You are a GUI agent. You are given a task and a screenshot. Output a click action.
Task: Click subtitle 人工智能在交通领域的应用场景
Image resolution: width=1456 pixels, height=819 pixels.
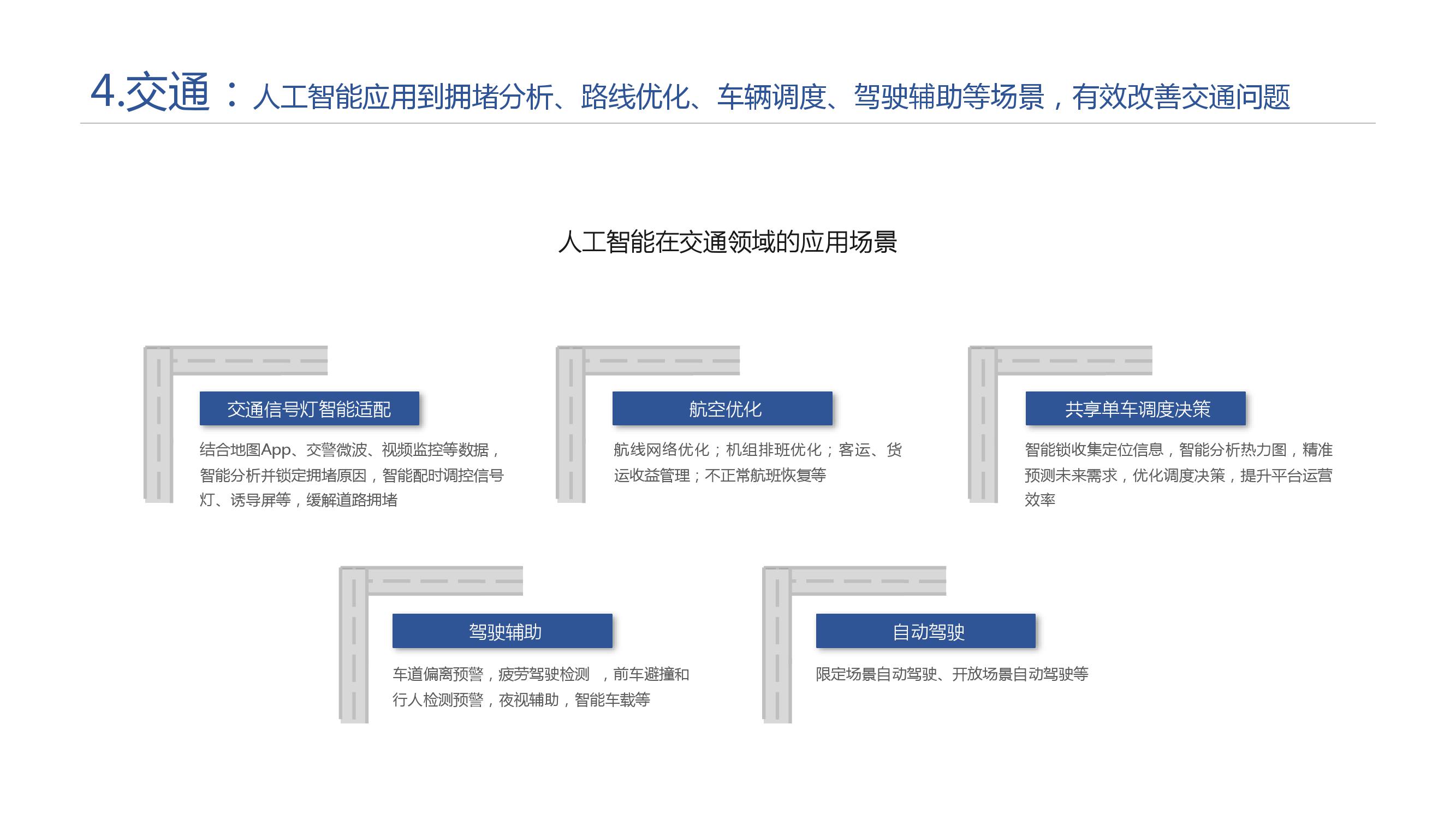(x=727, y=242)
